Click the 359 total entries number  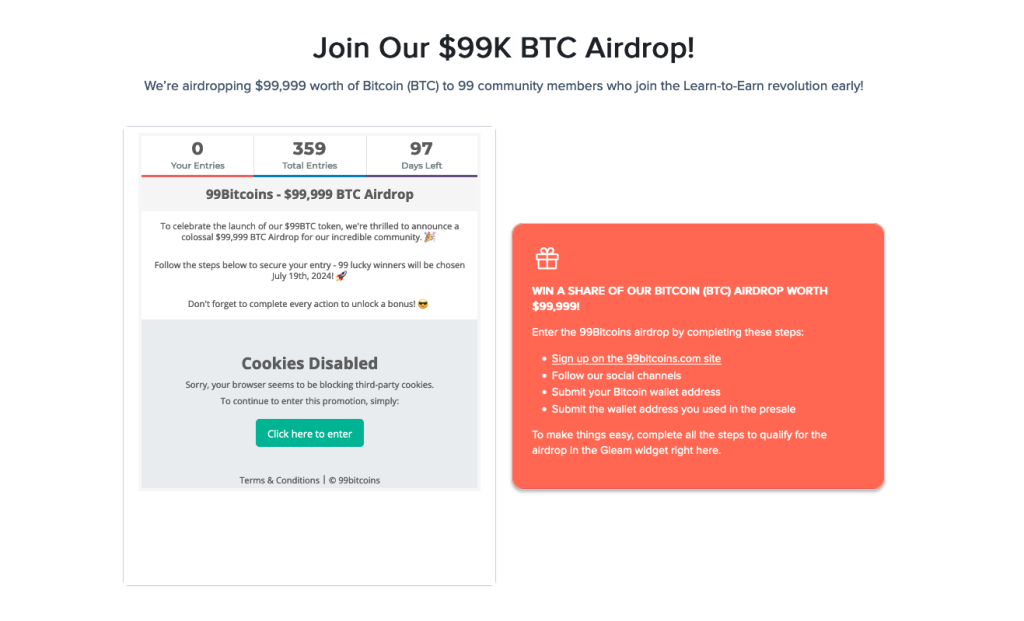pyautogui.click(x=310, y=149)
